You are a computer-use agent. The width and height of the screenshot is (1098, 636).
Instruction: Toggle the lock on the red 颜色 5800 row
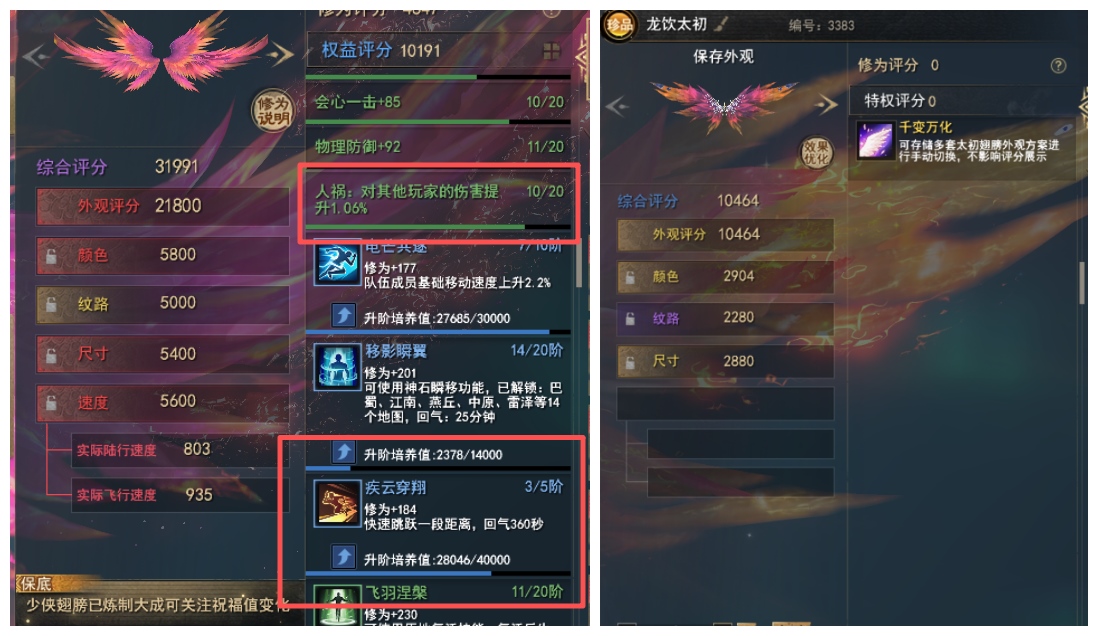click(51, 256)
